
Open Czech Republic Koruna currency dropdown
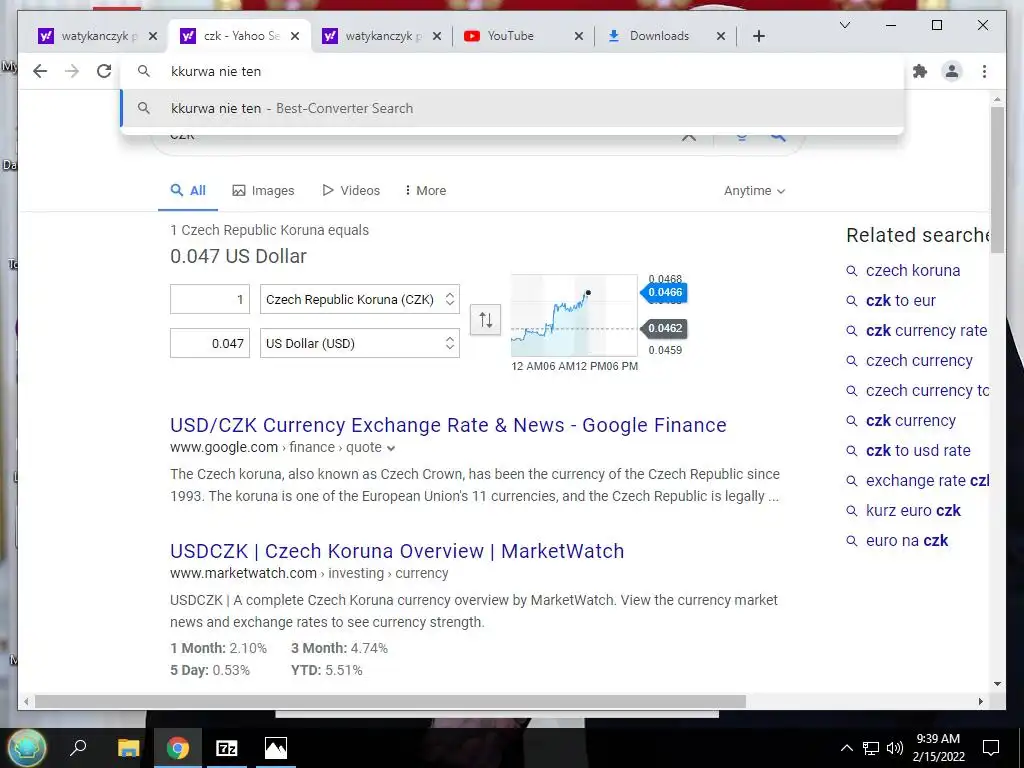pyautogui.click(x=360, y=299)
